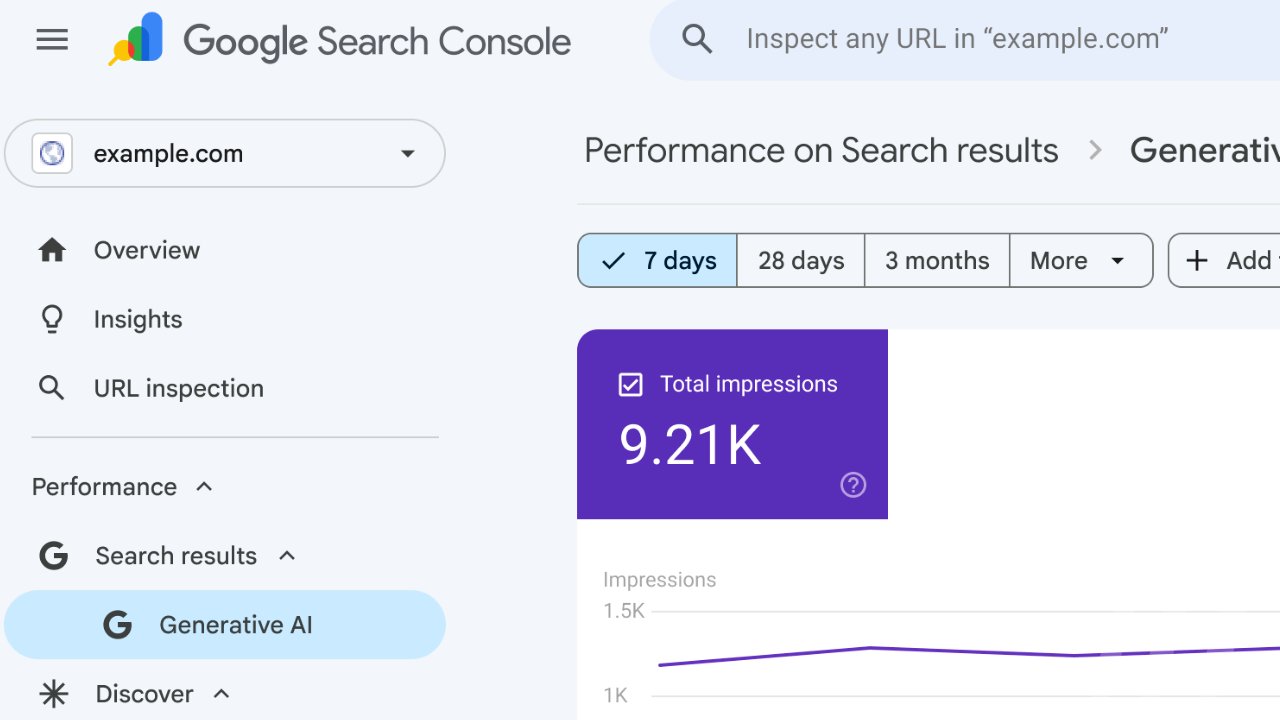Click the globe icon beside example.com
The width and height of the screenshot is (1280, 720).
(52, 153)
